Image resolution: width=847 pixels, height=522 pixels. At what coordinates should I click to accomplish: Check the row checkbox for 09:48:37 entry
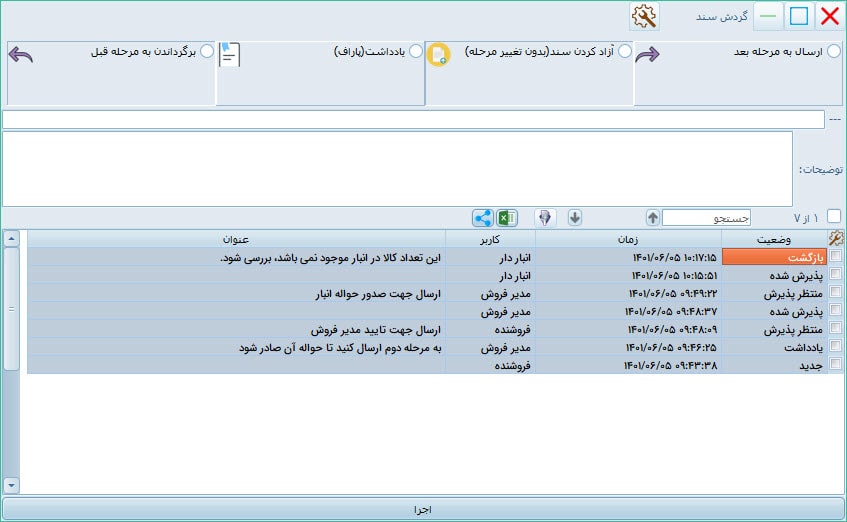(x=836, y=310)
